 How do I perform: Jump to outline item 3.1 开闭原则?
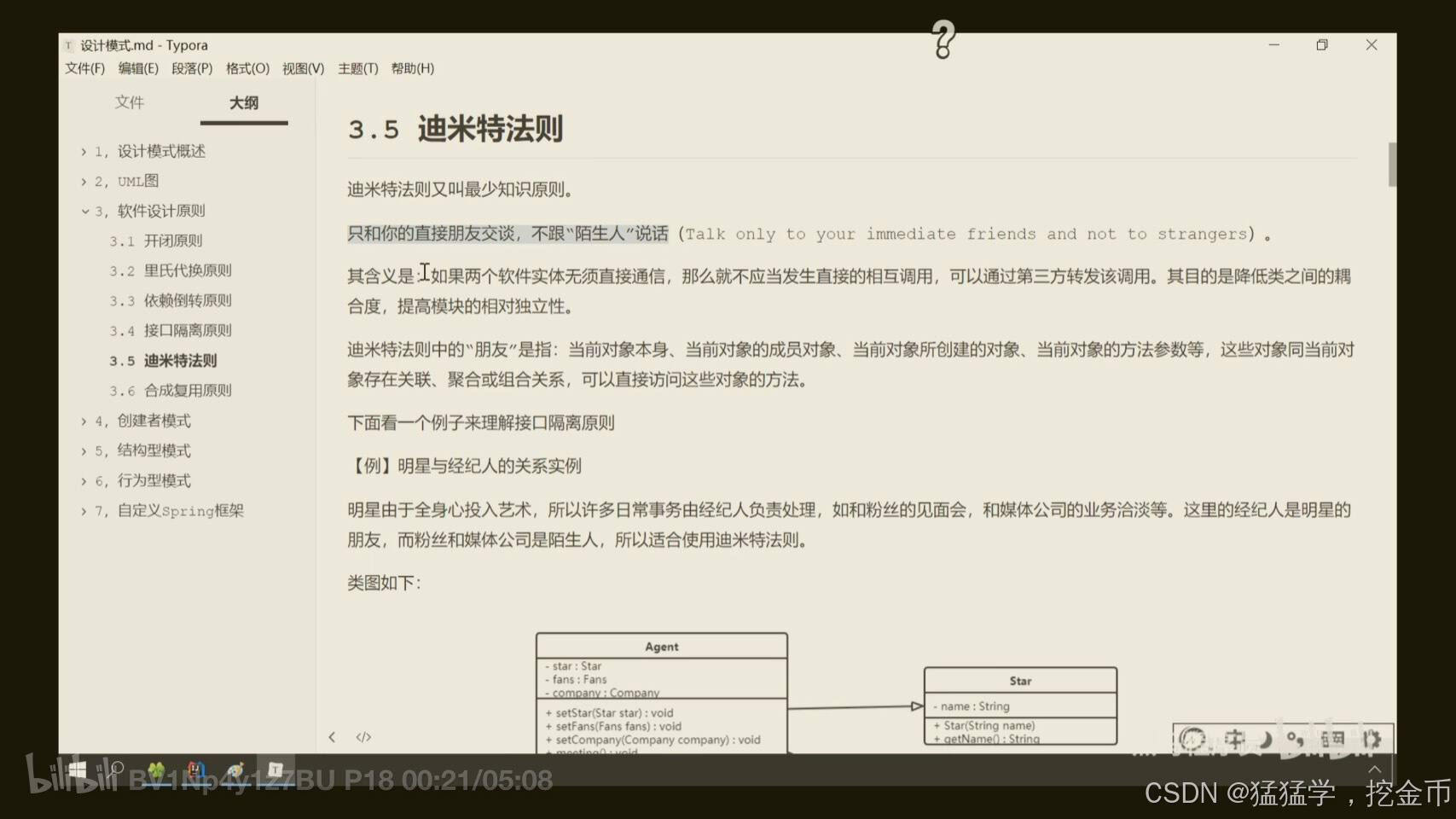point(155,241)
